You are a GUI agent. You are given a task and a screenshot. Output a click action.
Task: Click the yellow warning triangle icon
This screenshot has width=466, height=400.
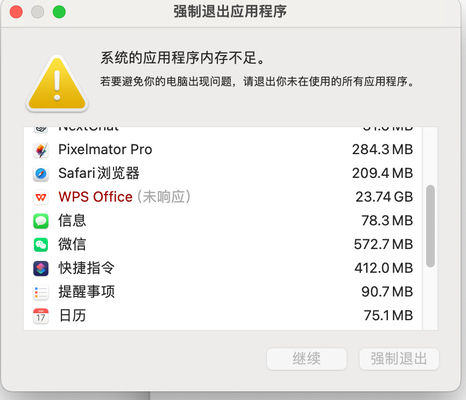(x=57, y=83)
